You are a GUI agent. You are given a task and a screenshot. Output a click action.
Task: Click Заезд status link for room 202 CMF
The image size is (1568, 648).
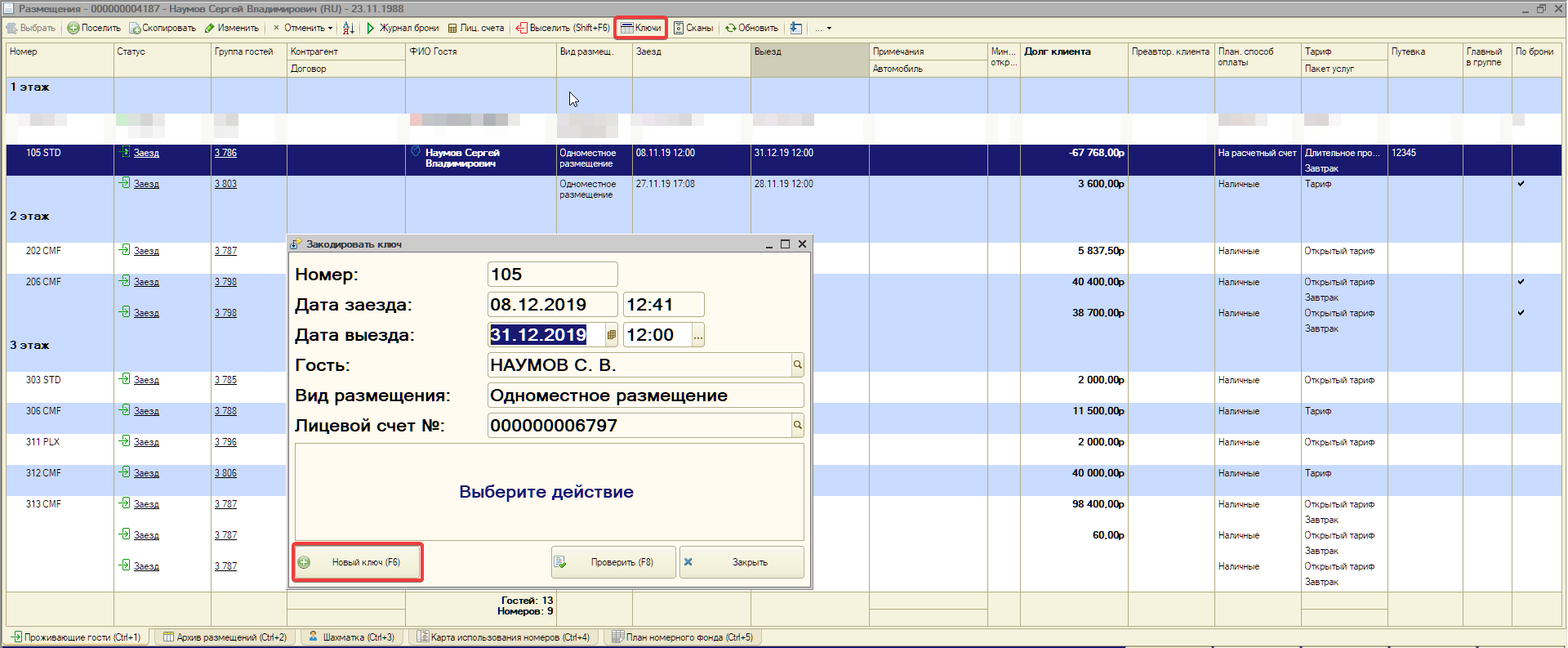pos(146,251)
